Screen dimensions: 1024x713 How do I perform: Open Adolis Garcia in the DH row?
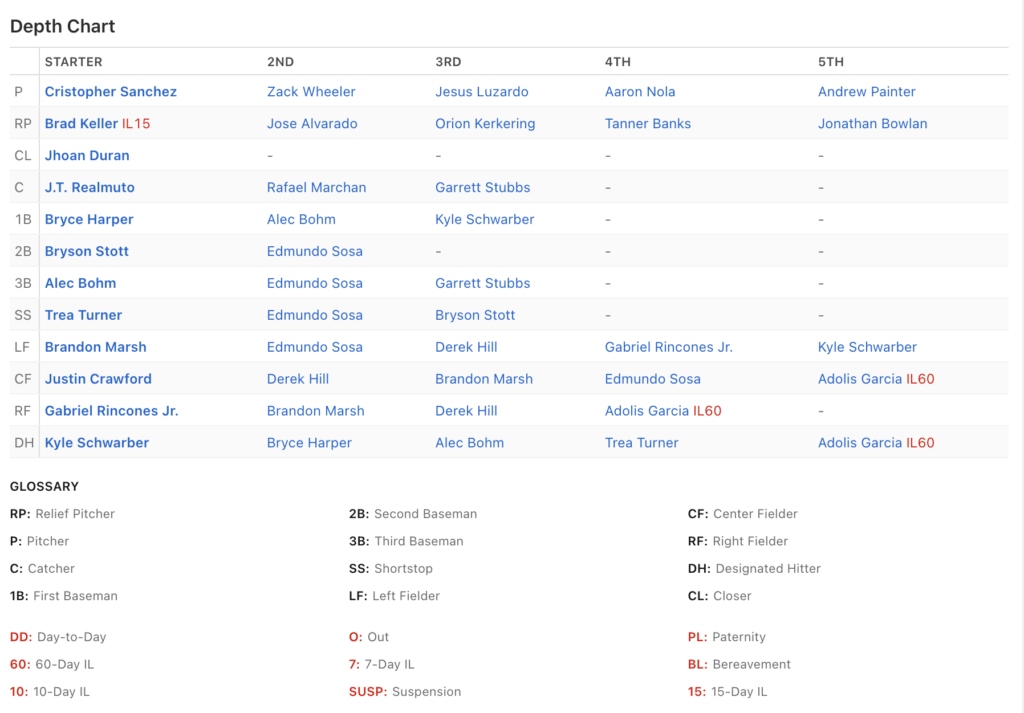pyautogui.click(x=859, y=443)
